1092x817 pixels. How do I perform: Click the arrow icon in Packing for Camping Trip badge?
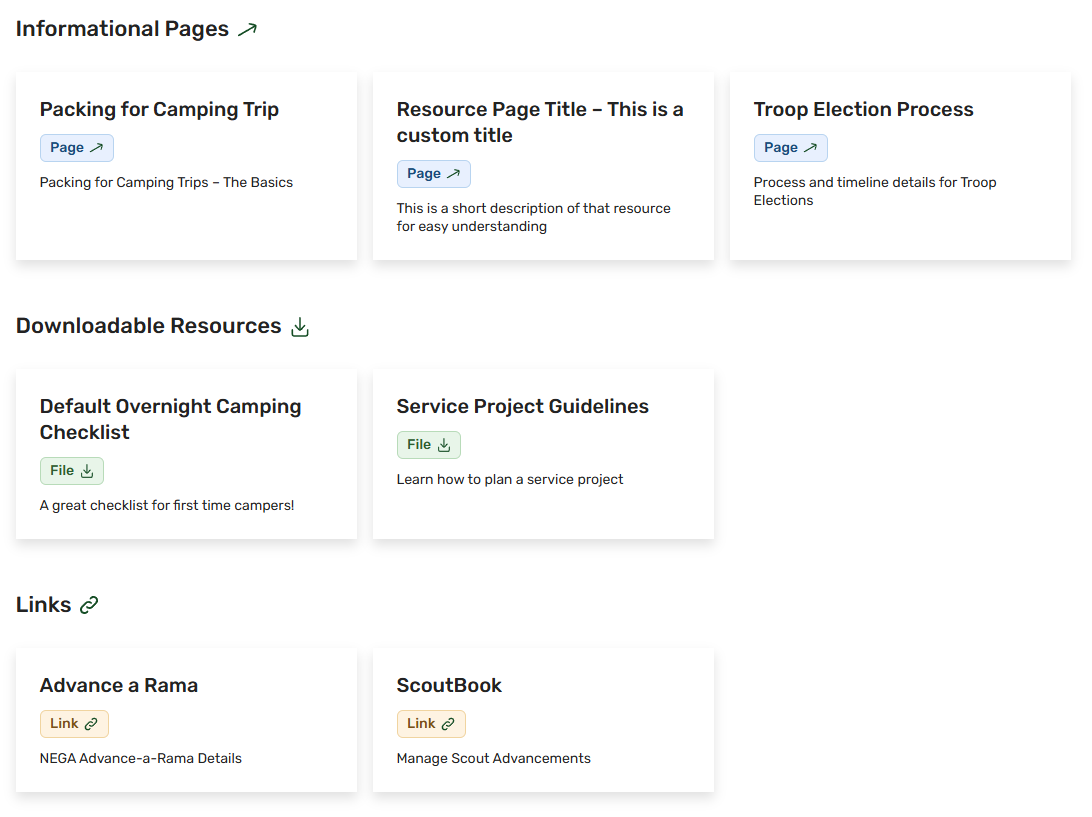click(97, 148)
